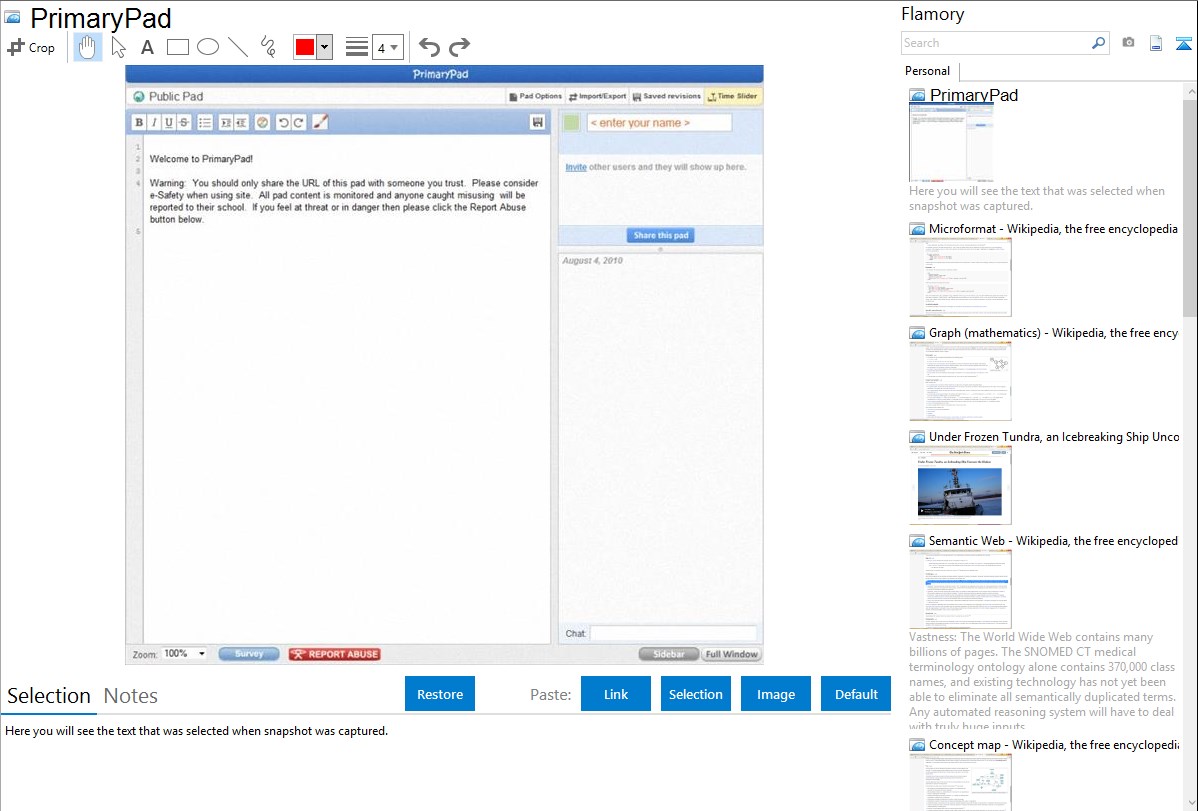
Task: Select the ellipse shape tool
Action: click(208, 47)
